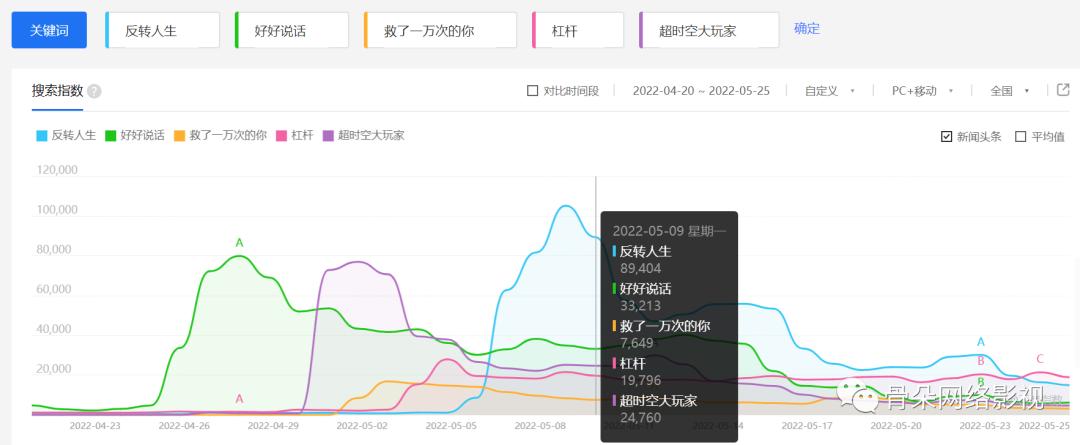Click the 救了一万次的你 keyword input field
1080x445 pixels.
click(x=440, y=30)
